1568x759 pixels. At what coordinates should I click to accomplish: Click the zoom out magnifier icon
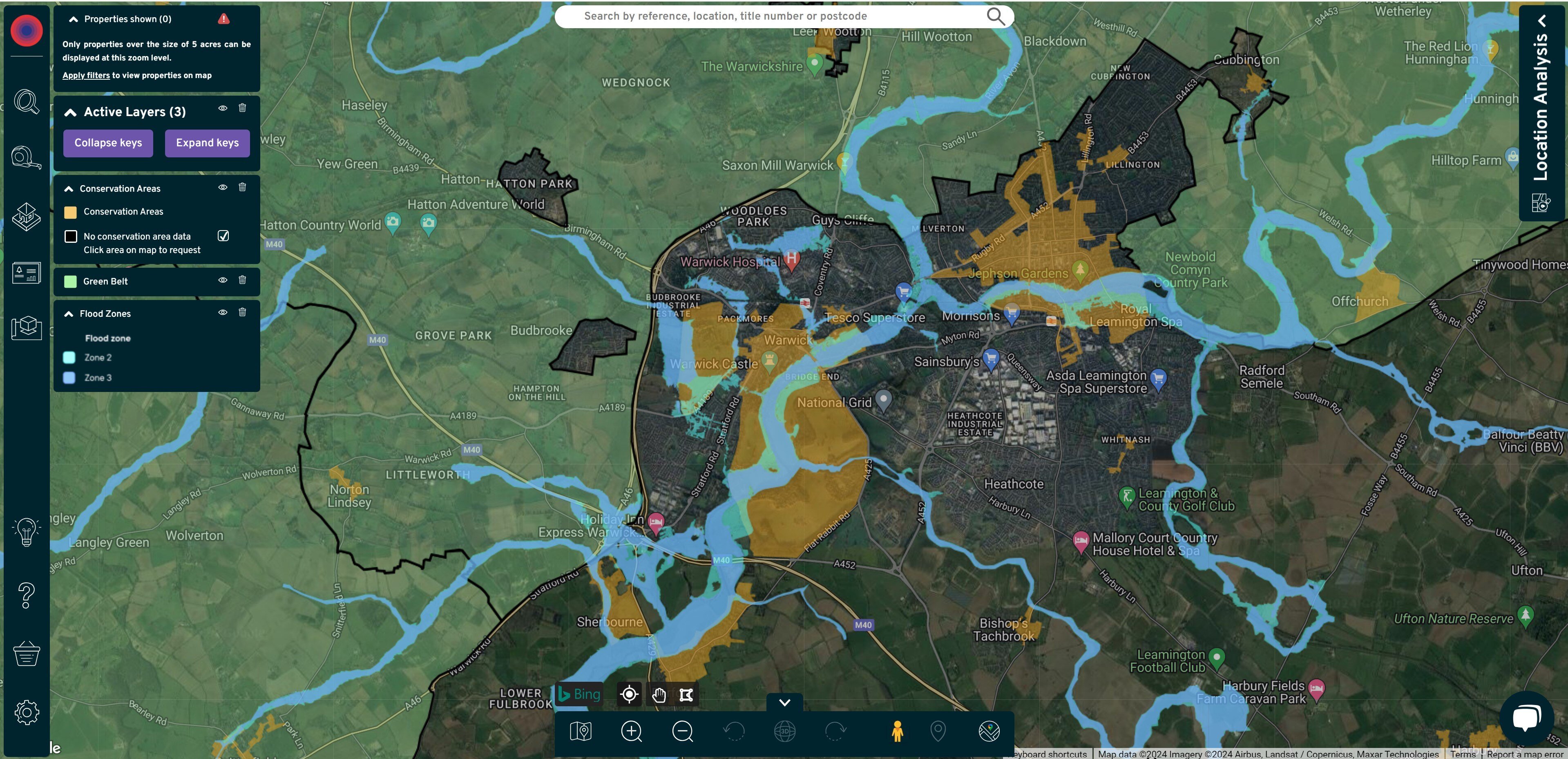pyautogui.click(x=682, y=731)
